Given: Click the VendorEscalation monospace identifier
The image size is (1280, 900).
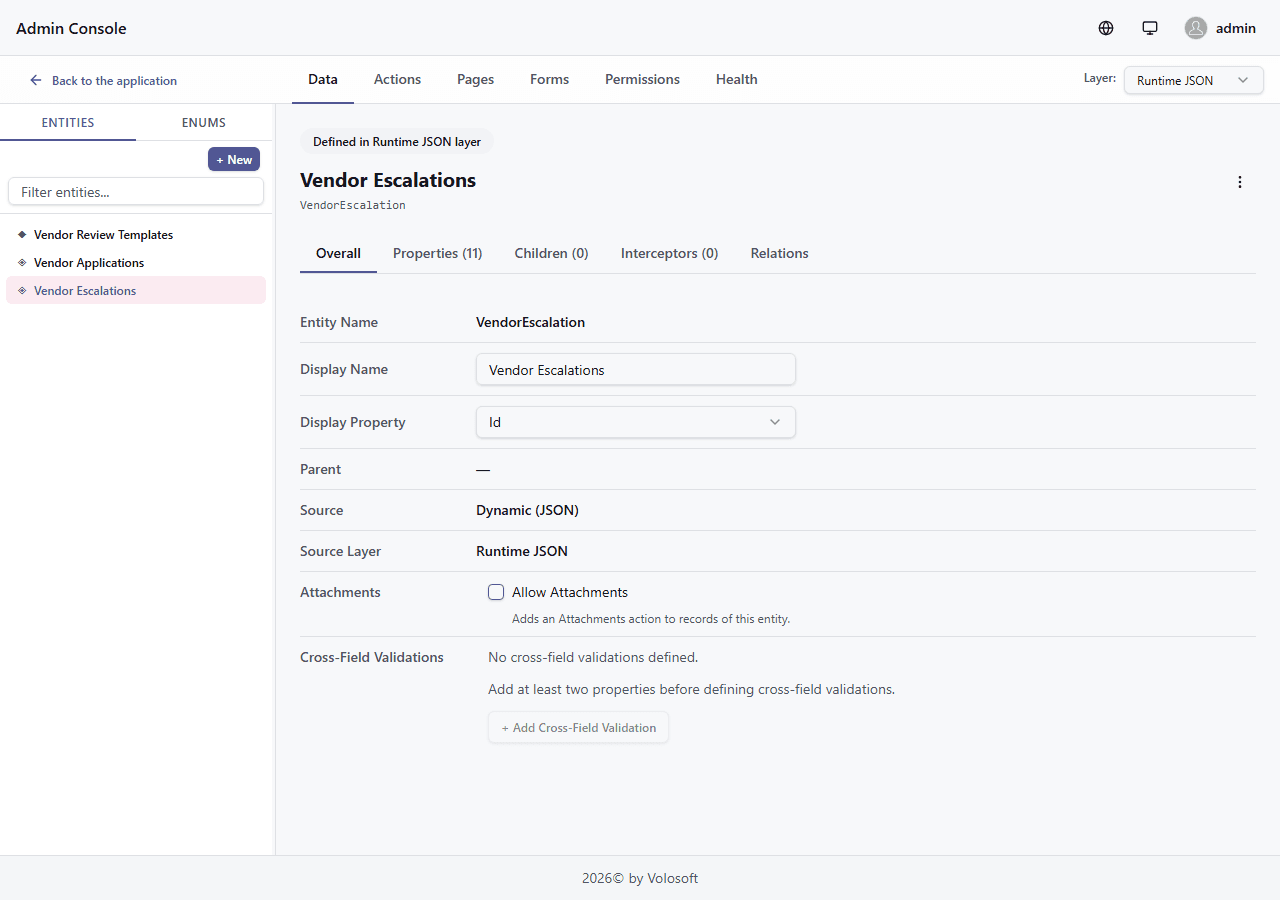Looking at the screenshot, I should (x=353, y=205).
